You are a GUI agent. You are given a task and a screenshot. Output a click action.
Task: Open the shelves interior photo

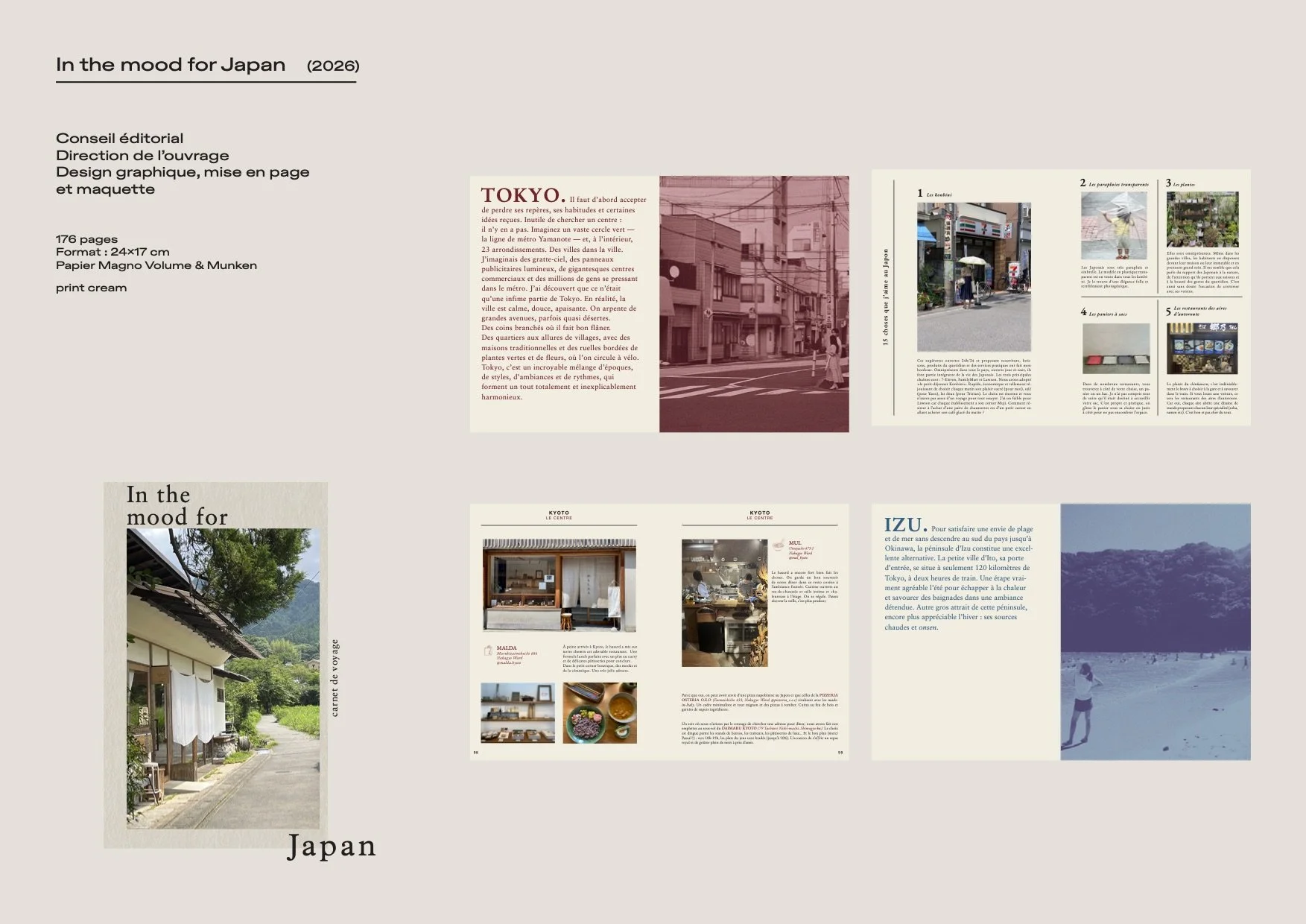[519, 713]
